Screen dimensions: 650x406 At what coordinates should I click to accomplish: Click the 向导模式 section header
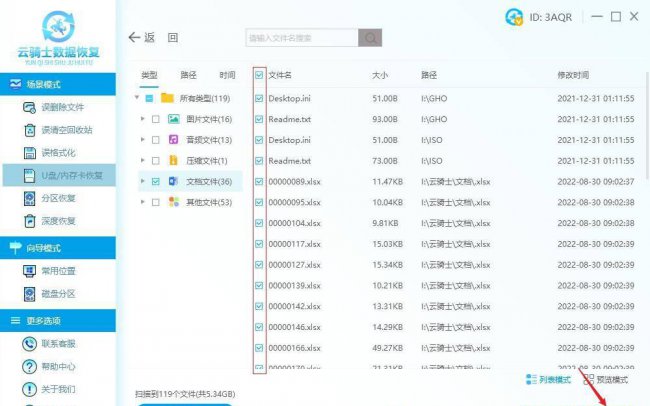point(58,248)
